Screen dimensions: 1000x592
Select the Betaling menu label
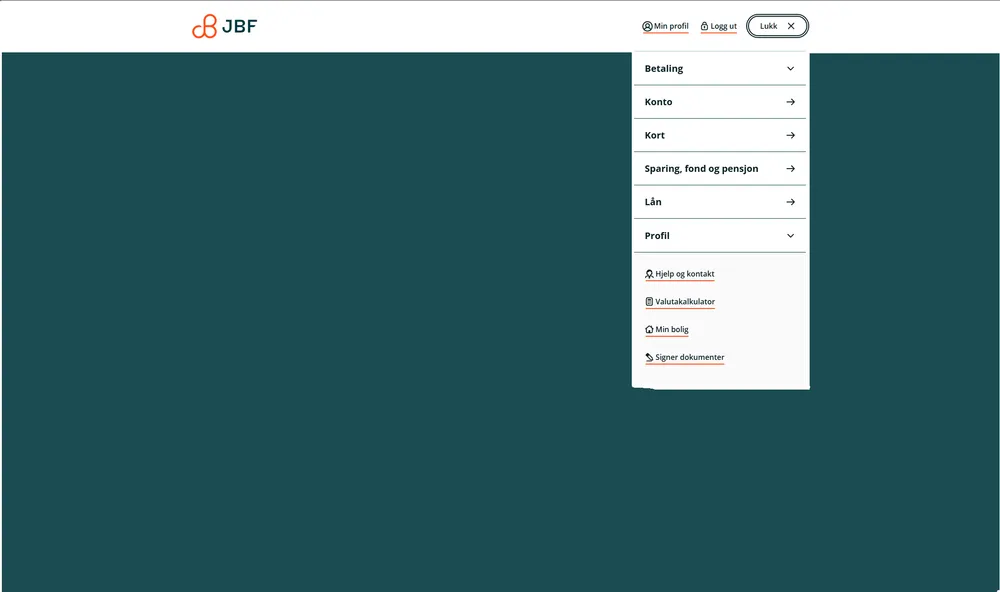(x=664, y=69)
